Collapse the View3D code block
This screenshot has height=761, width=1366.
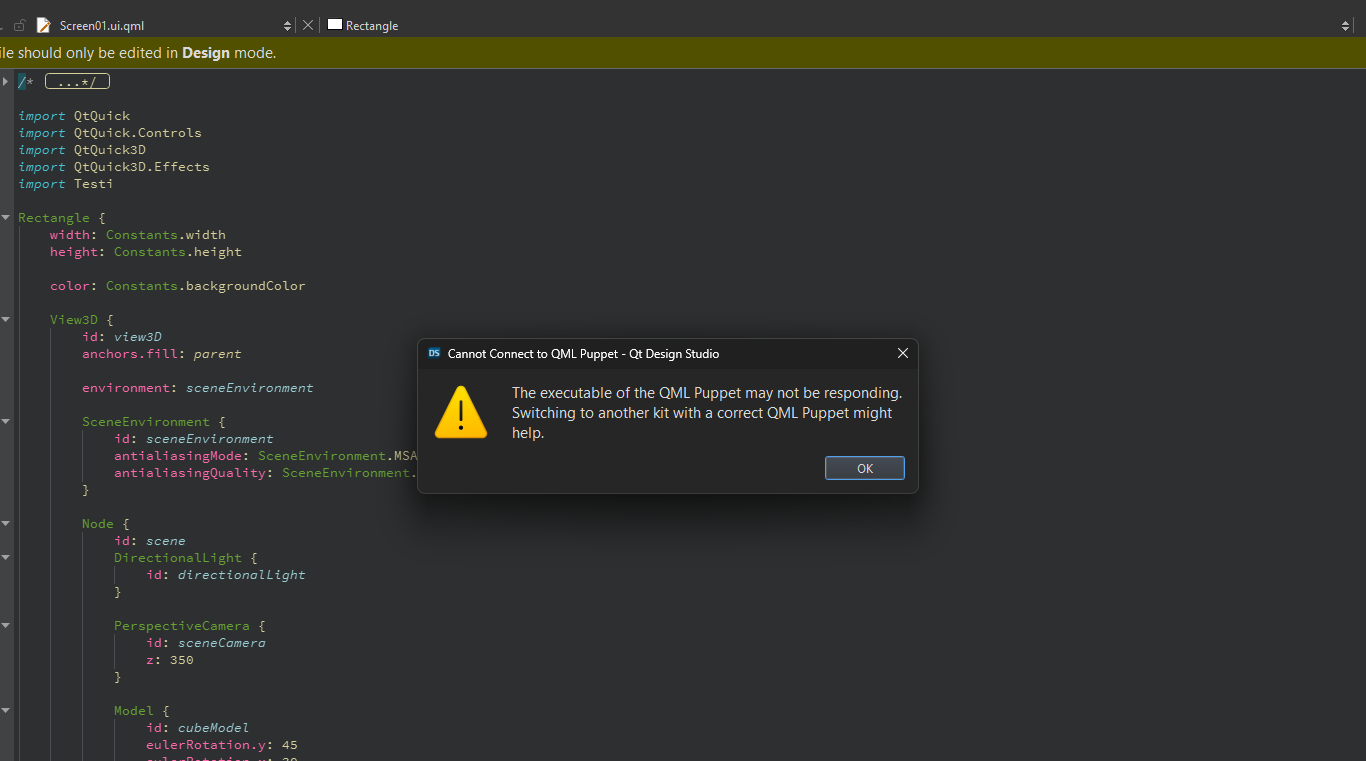tap(6, 319)
